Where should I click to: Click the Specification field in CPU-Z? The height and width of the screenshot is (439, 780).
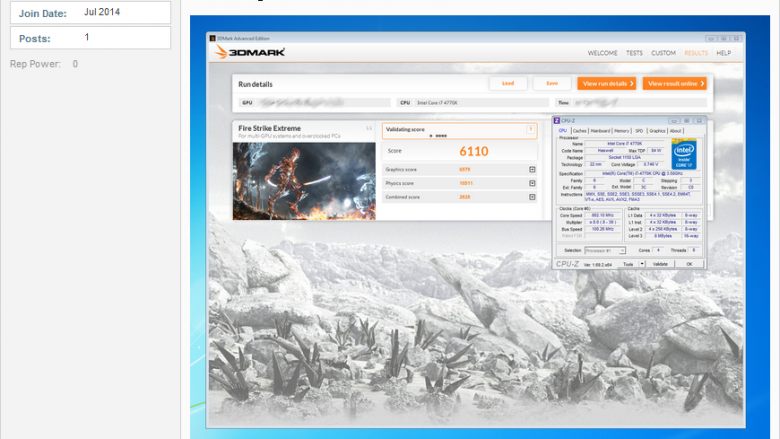click(x=643, y=174)
